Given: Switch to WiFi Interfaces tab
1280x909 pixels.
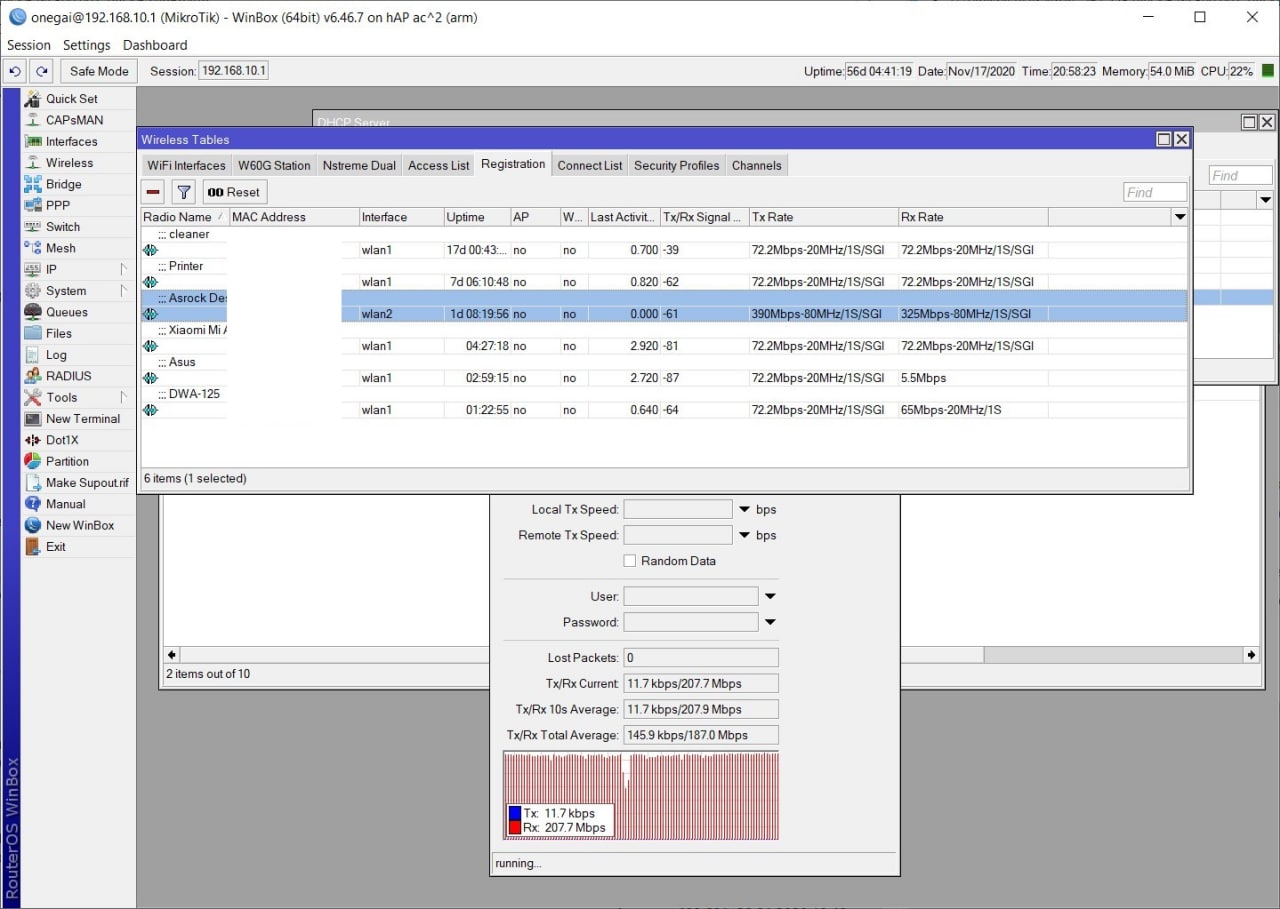Looking at the screenshot, I should (x=186, y=165).
